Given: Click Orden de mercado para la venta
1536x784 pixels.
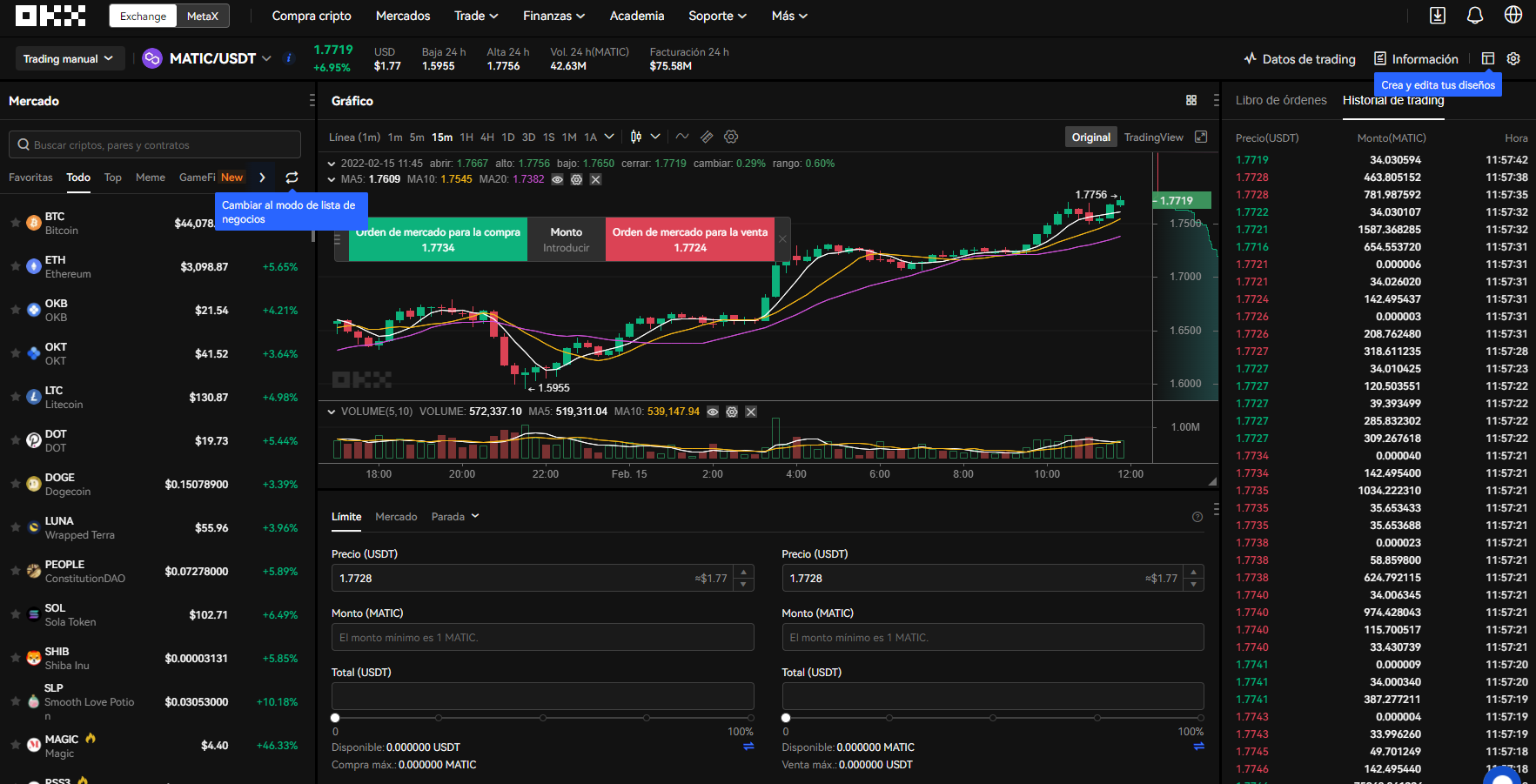Looking at the screenshot, I should (x=690, y=239).
